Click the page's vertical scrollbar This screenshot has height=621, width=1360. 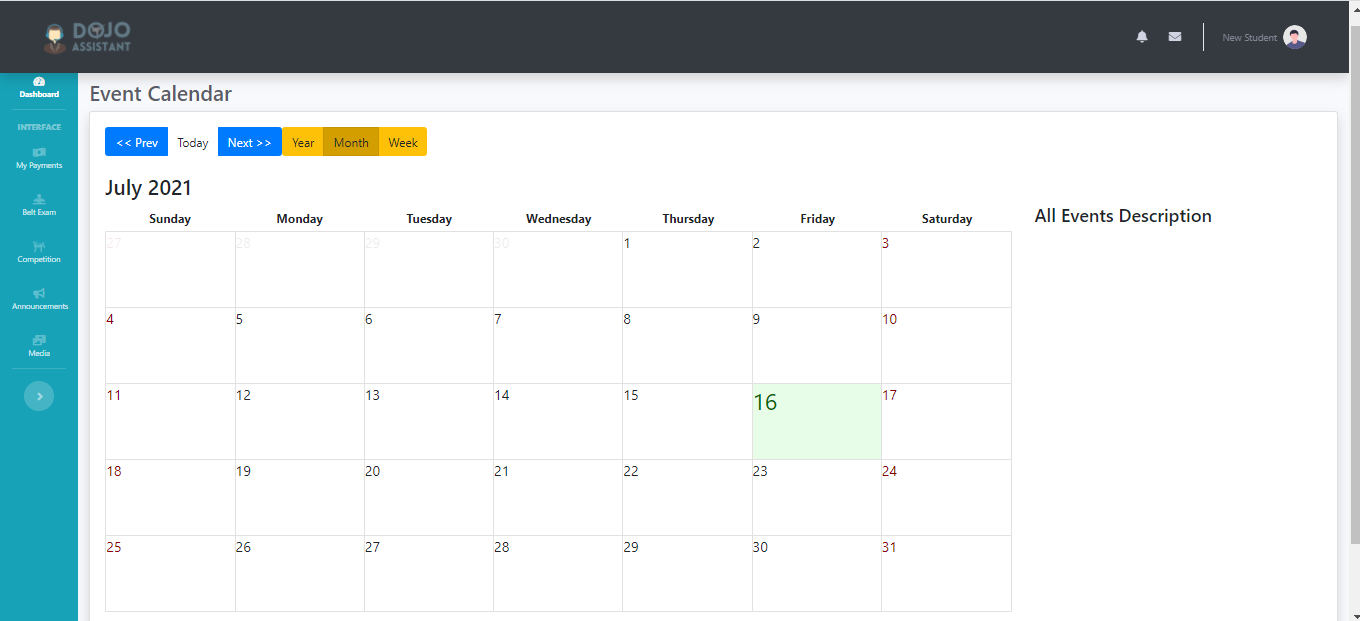1353,300
